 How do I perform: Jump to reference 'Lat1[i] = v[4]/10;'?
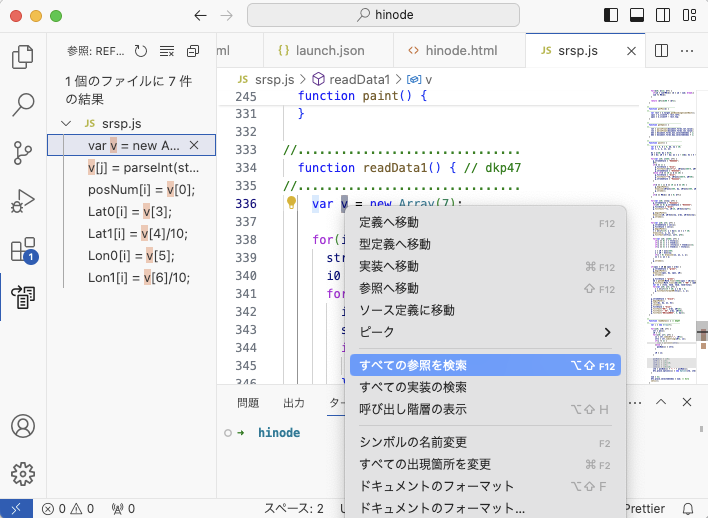131,233
